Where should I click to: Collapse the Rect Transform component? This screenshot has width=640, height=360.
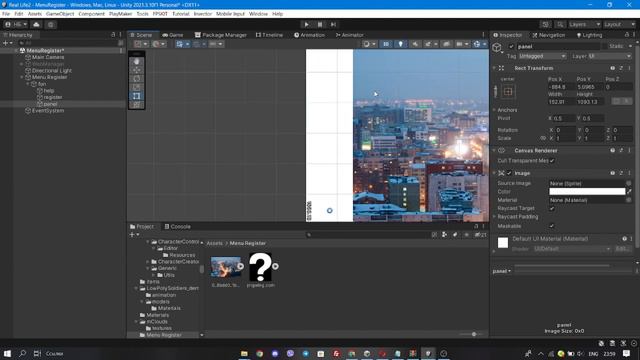click(x=495, y=68)
